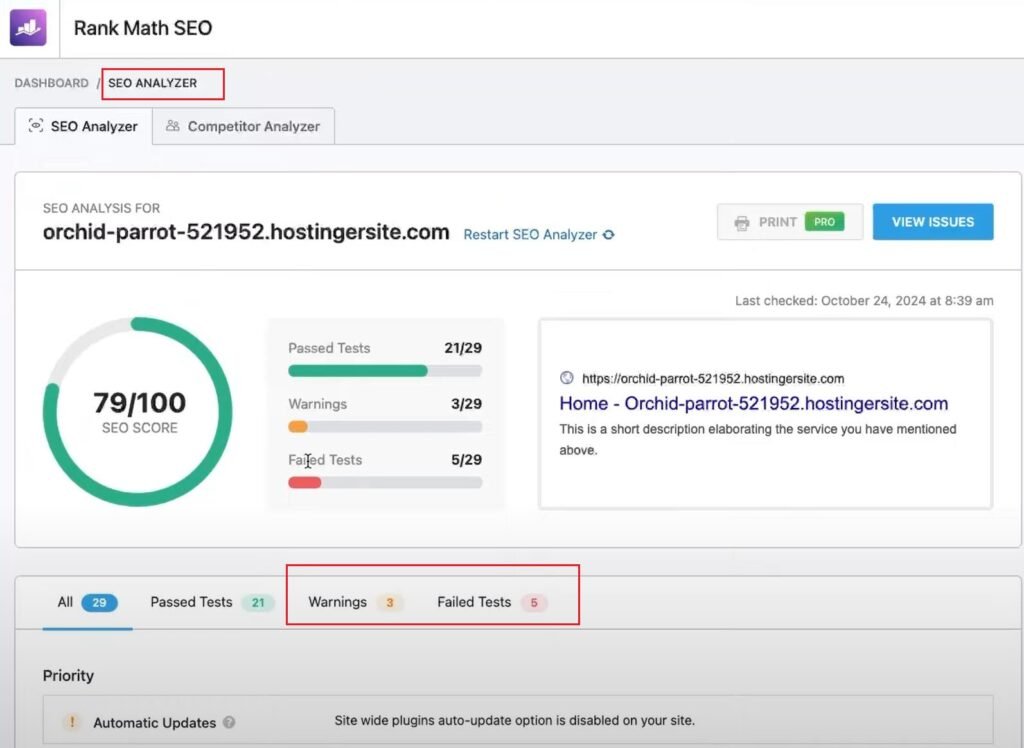Click the Last checked October 24 timestamp
Viewport: 1024px width, 748px height.
864,301
